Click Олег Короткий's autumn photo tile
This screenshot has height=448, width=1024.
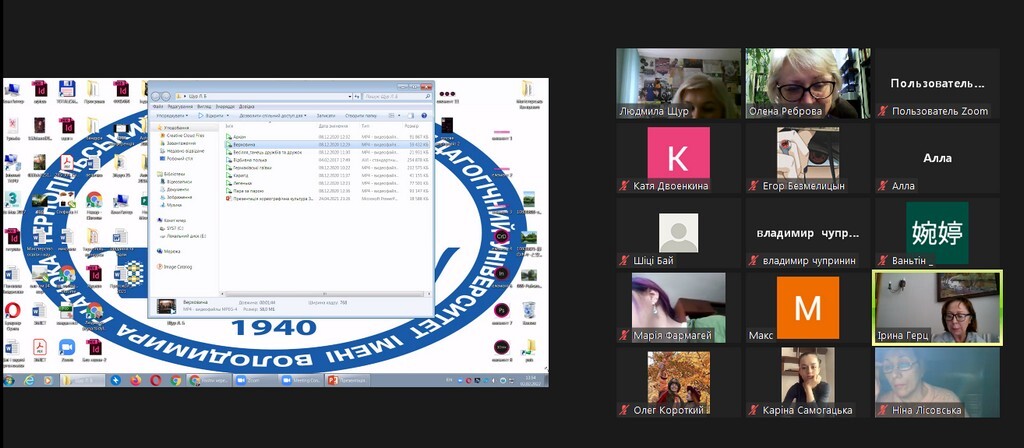(x=679, y=382)
